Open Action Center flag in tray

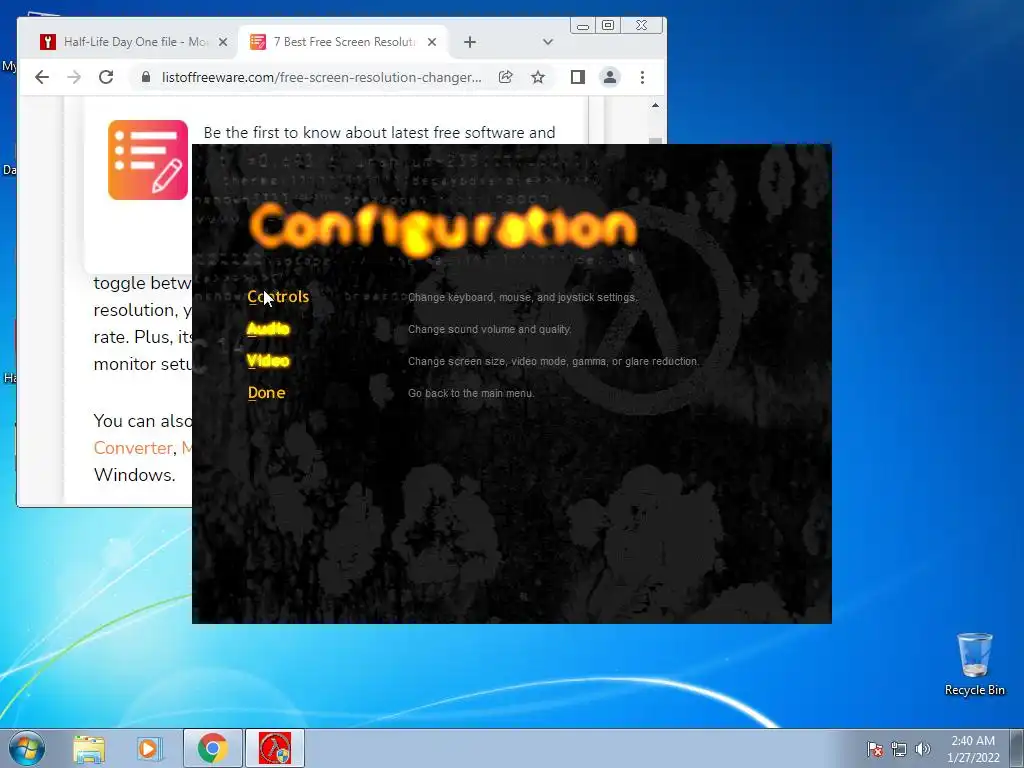(x=875, y=749)
